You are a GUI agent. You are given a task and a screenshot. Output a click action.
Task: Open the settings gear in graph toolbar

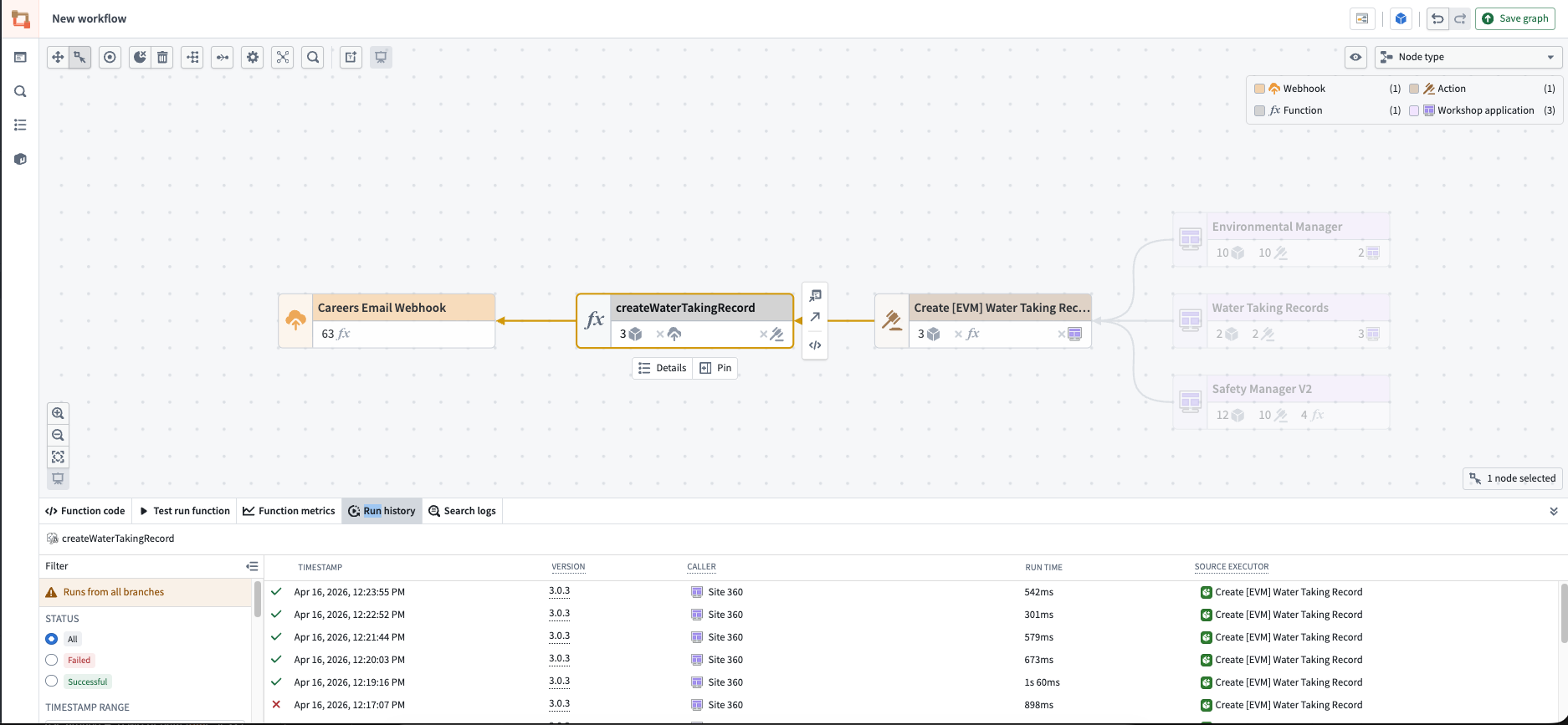(253, 57)
